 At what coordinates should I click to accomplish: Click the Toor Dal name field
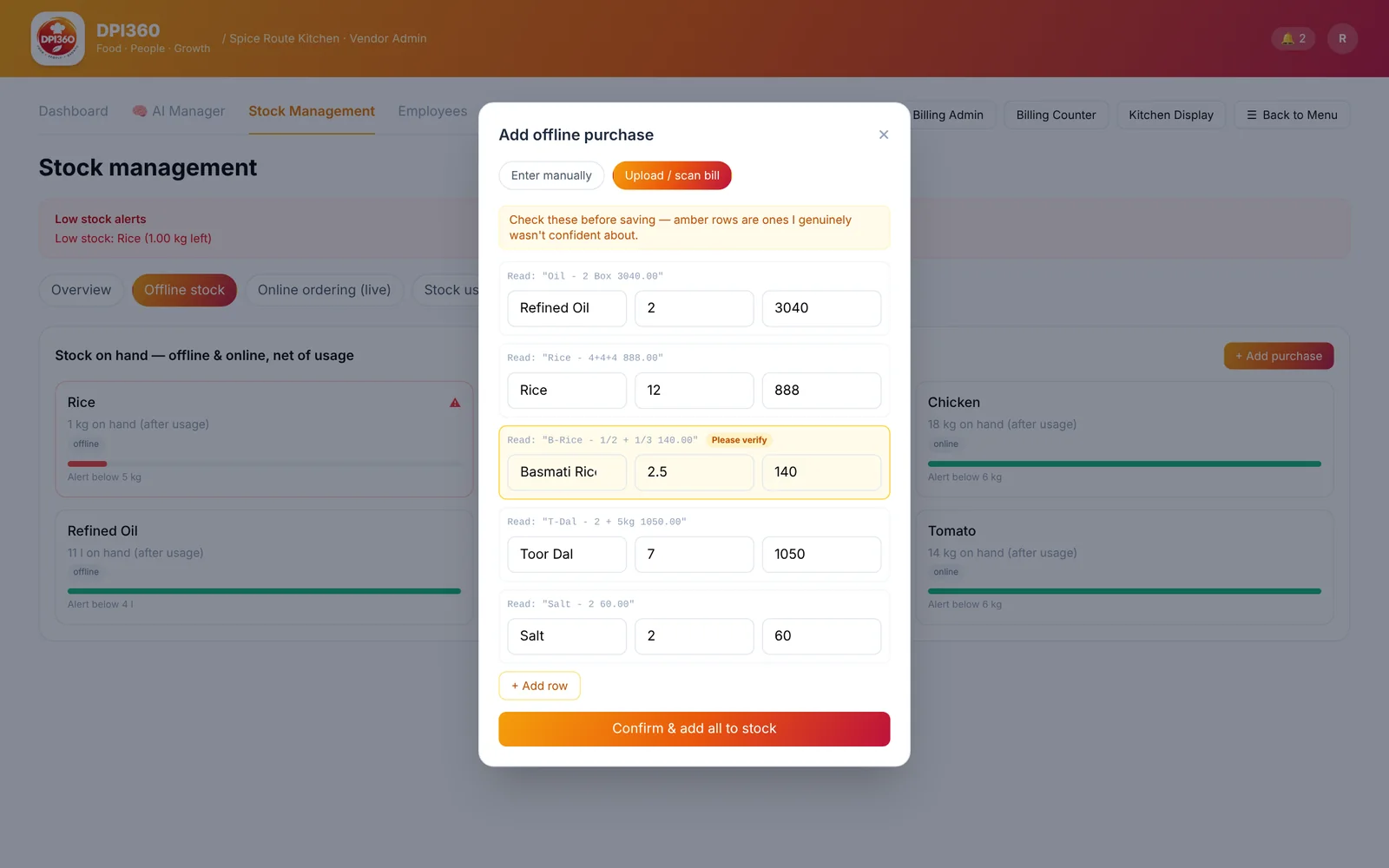tap(567, 555)
